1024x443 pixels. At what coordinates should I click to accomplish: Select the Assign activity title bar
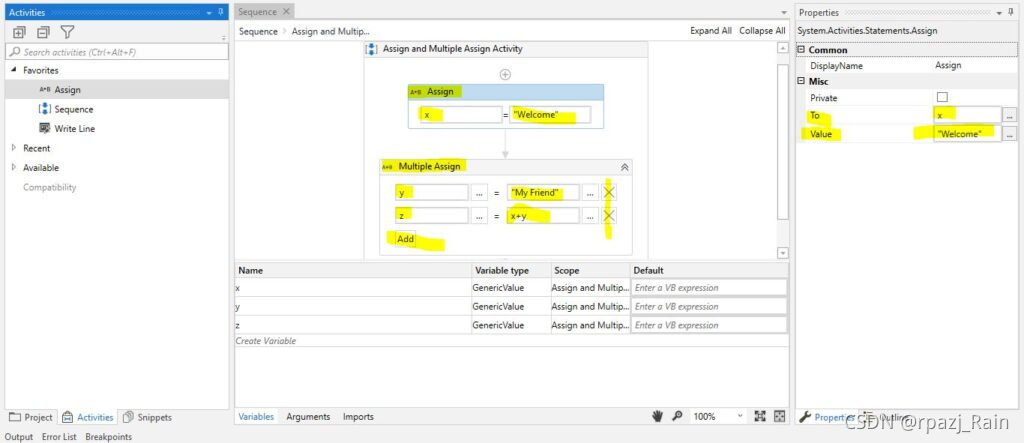coord(505,92)
